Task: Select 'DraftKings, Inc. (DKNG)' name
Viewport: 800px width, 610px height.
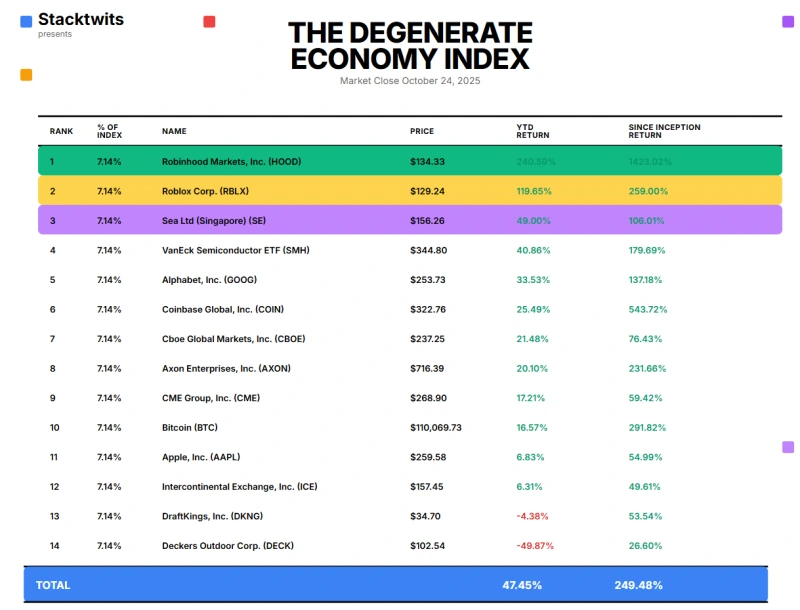Action: [212, 517]
